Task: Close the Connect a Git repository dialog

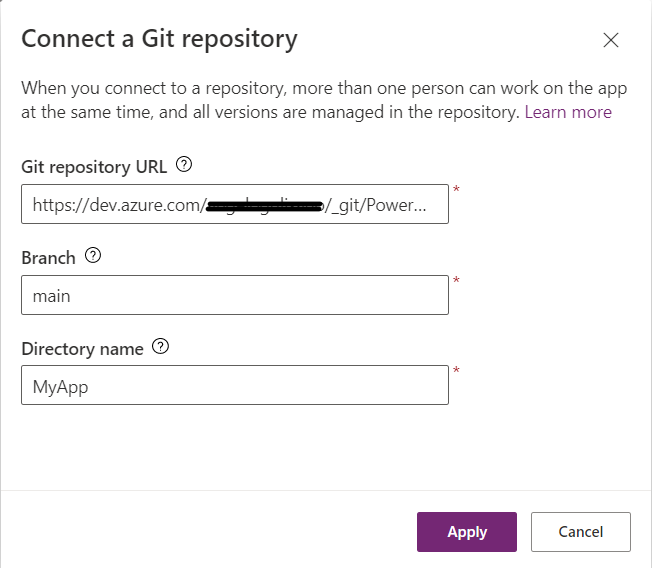Action: pos(610,40)
